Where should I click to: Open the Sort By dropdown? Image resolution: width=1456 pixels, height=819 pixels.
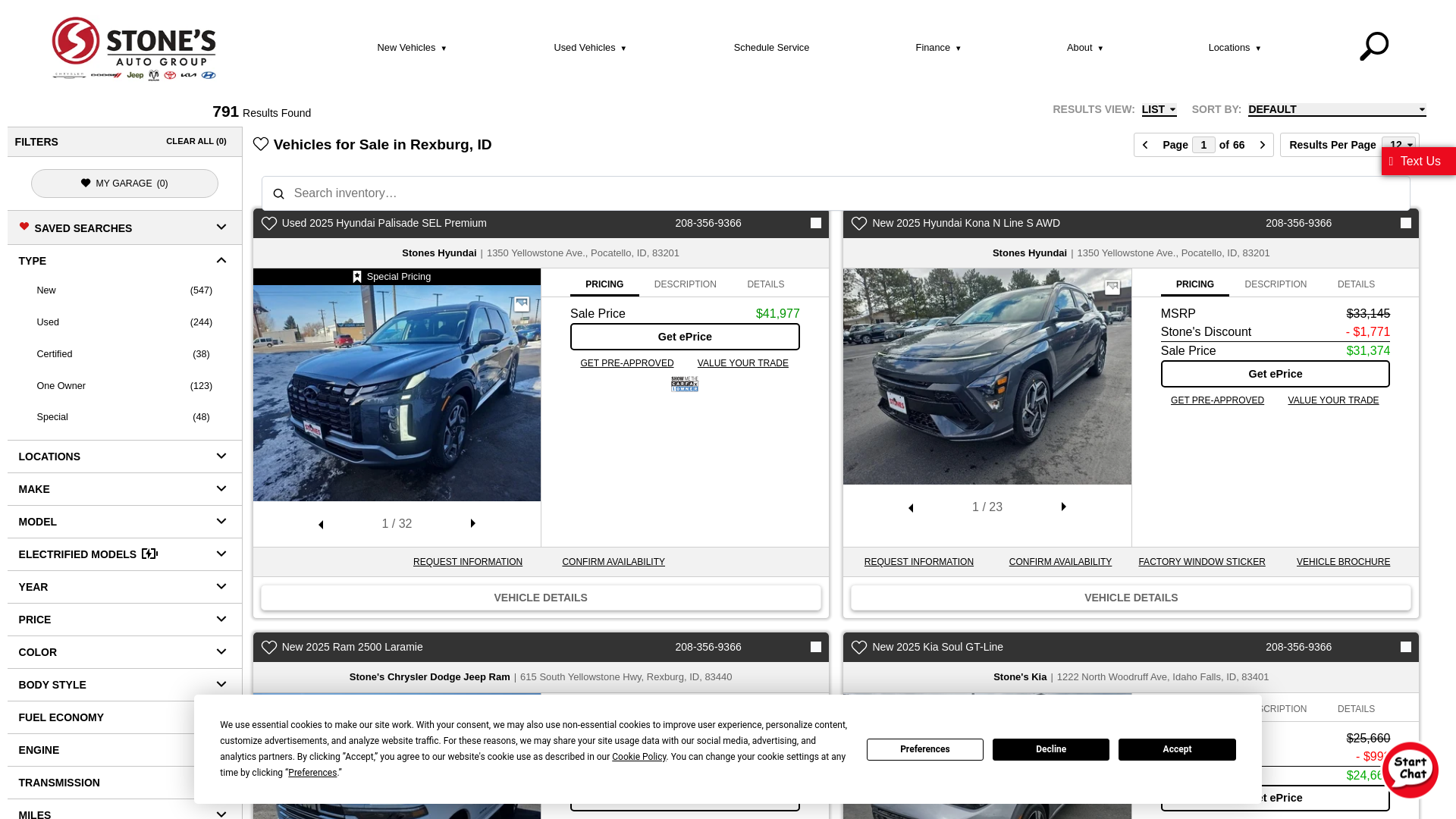point(1337,110)
